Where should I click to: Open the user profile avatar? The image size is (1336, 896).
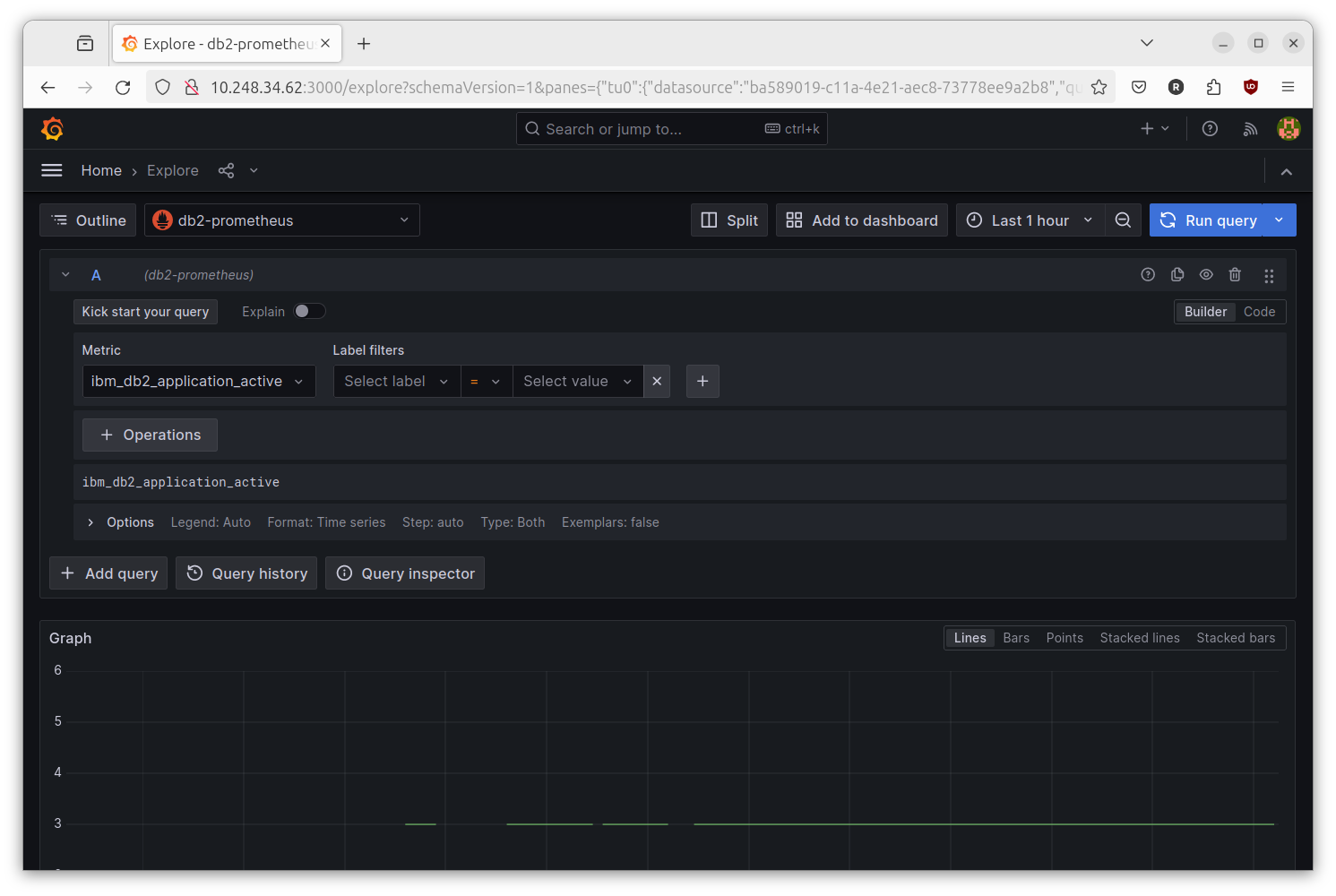[1289, 129]
